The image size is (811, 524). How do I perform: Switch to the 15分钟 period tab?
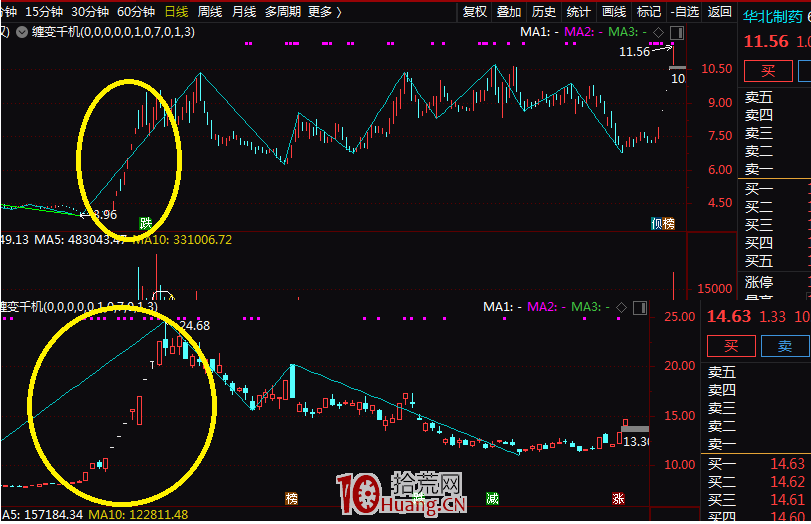[x=44, y=11]
